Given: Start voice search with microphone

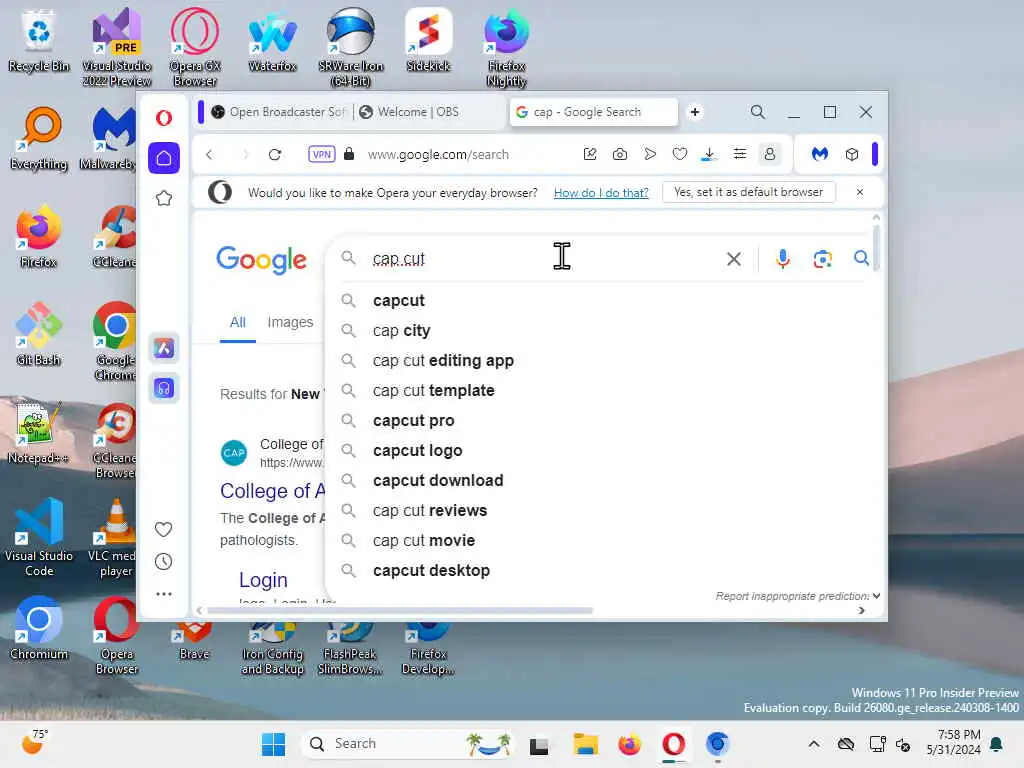Looking at the screenshot, I should 783,259.
